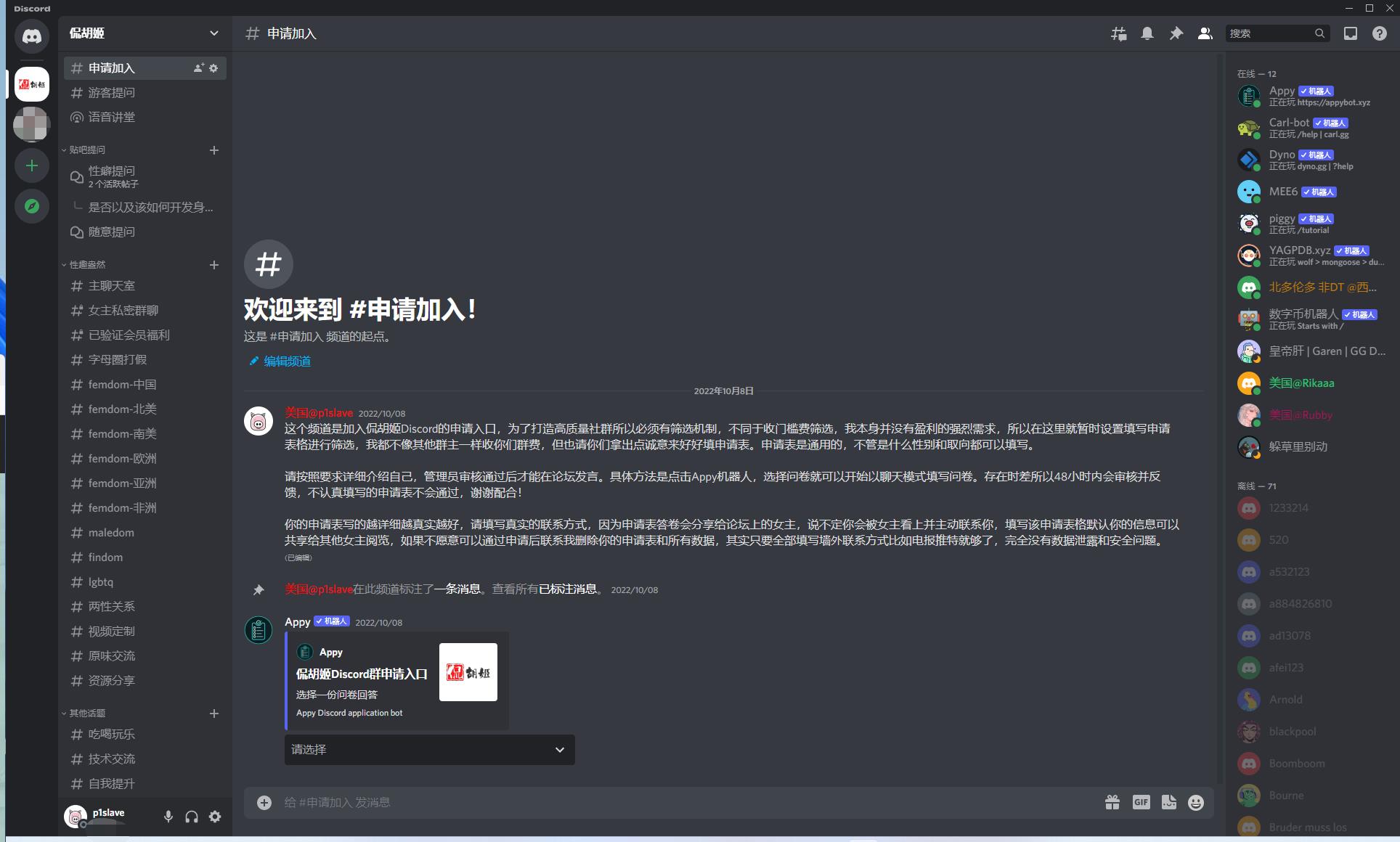Screen dimensions: 1400x842
Task: Open the 侃胡姬 server dropdown menu
Action: click(x=145, y=33)
